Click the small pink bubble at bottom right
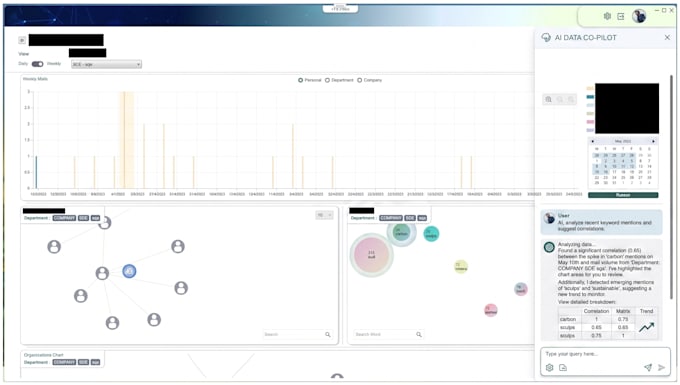Viewport: 680px width, 385px height. [490, 310]
